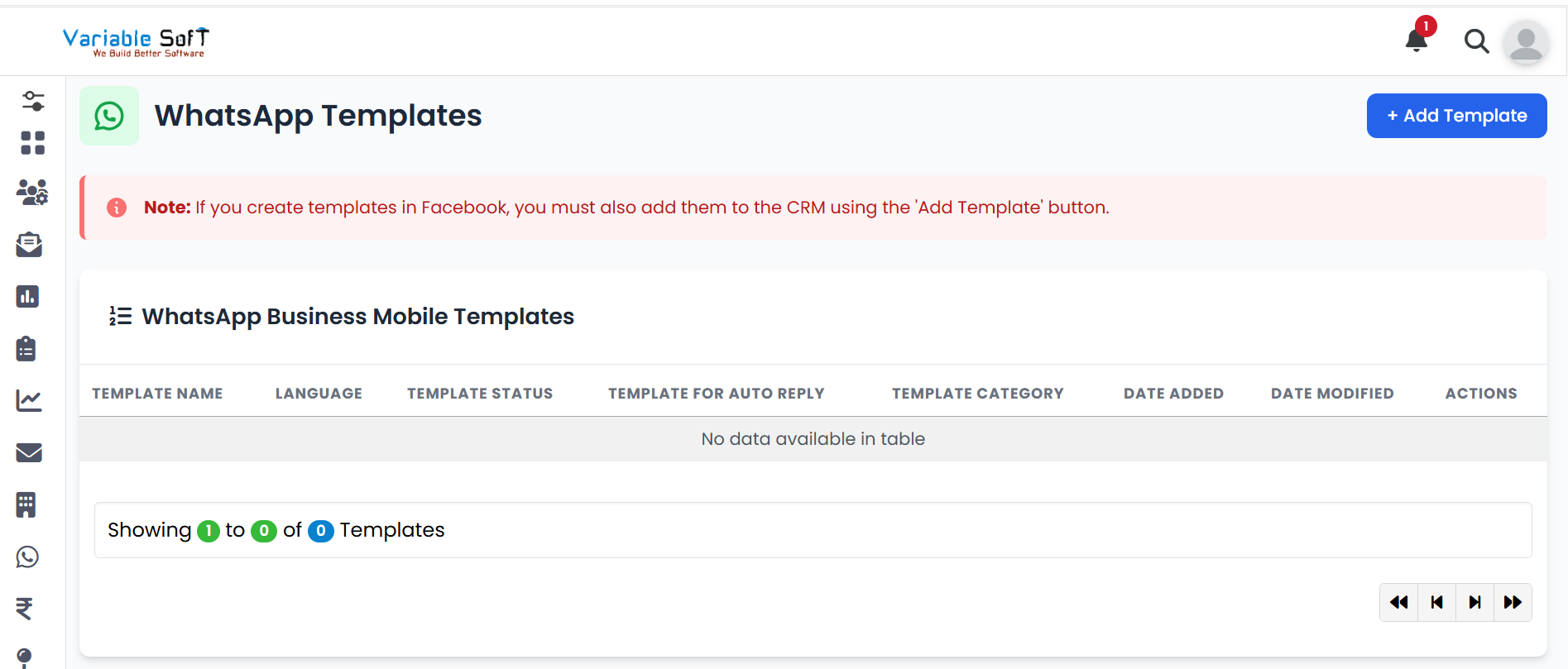Click the Add Template button
The height and width of the screenshot is (669, 1568).
pos(1456,116)
